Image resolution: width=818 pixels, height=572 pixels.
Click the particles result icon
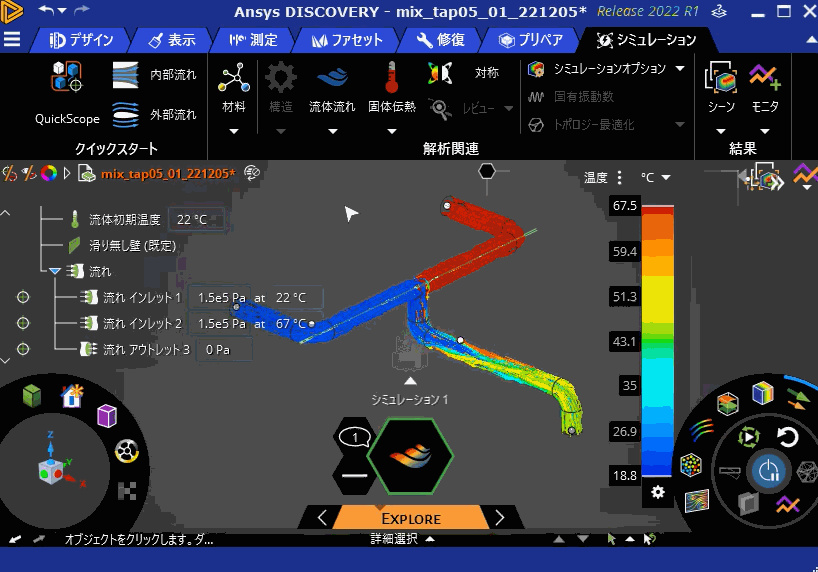(691, 464)
